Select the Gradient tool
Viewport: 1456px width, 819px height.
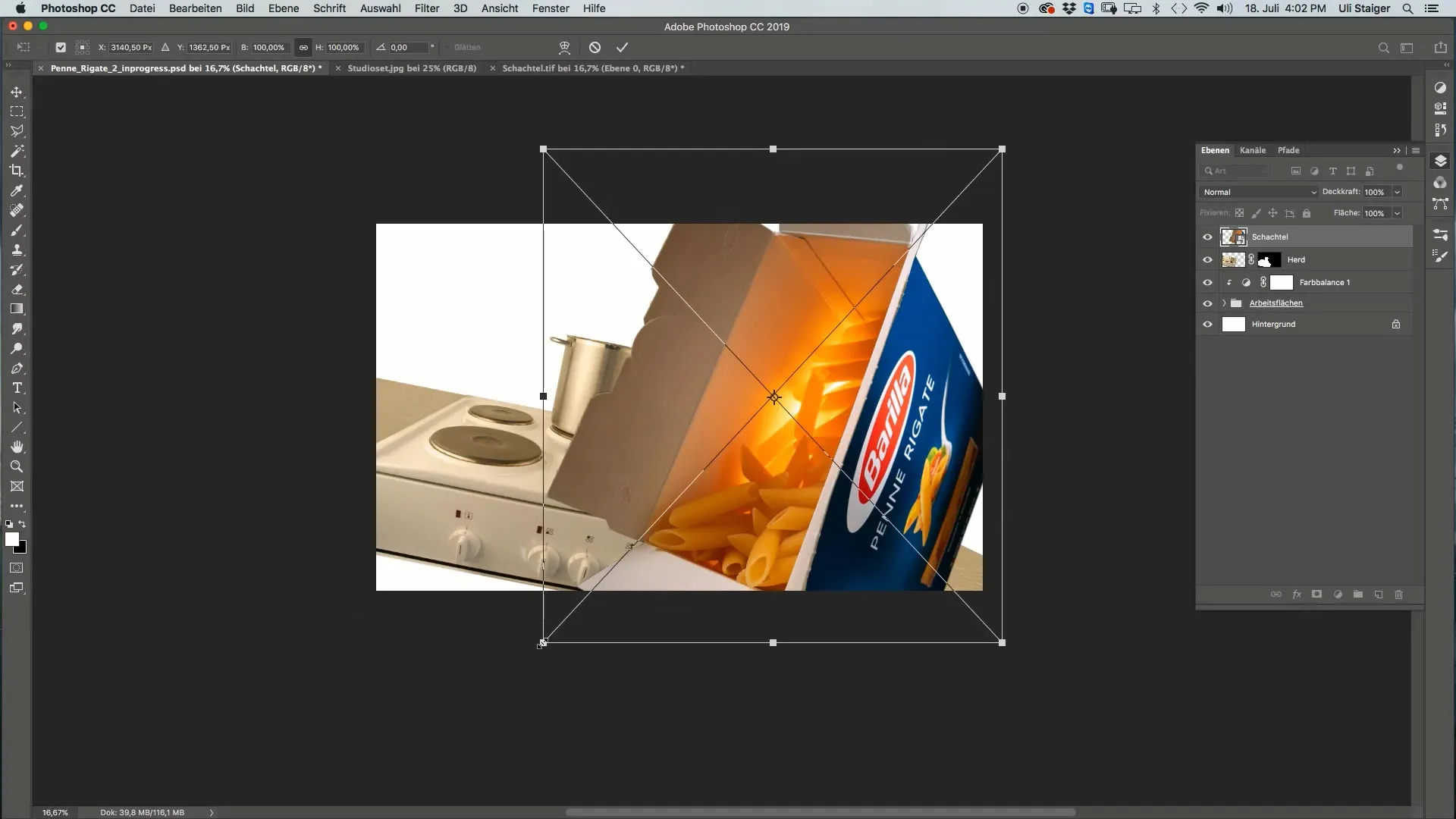click(17, 309)
